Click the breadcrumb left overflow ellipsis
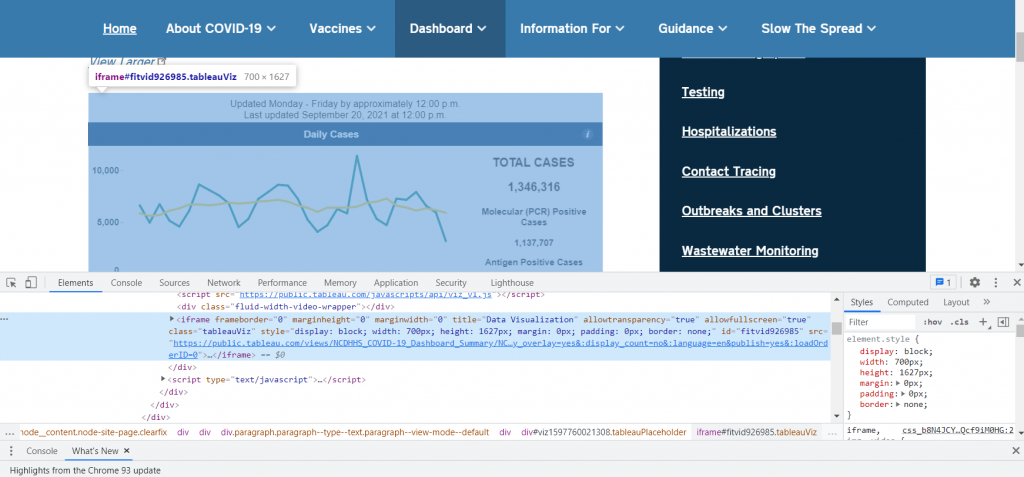Screen dimensions: 1024x477 point(9,433)
